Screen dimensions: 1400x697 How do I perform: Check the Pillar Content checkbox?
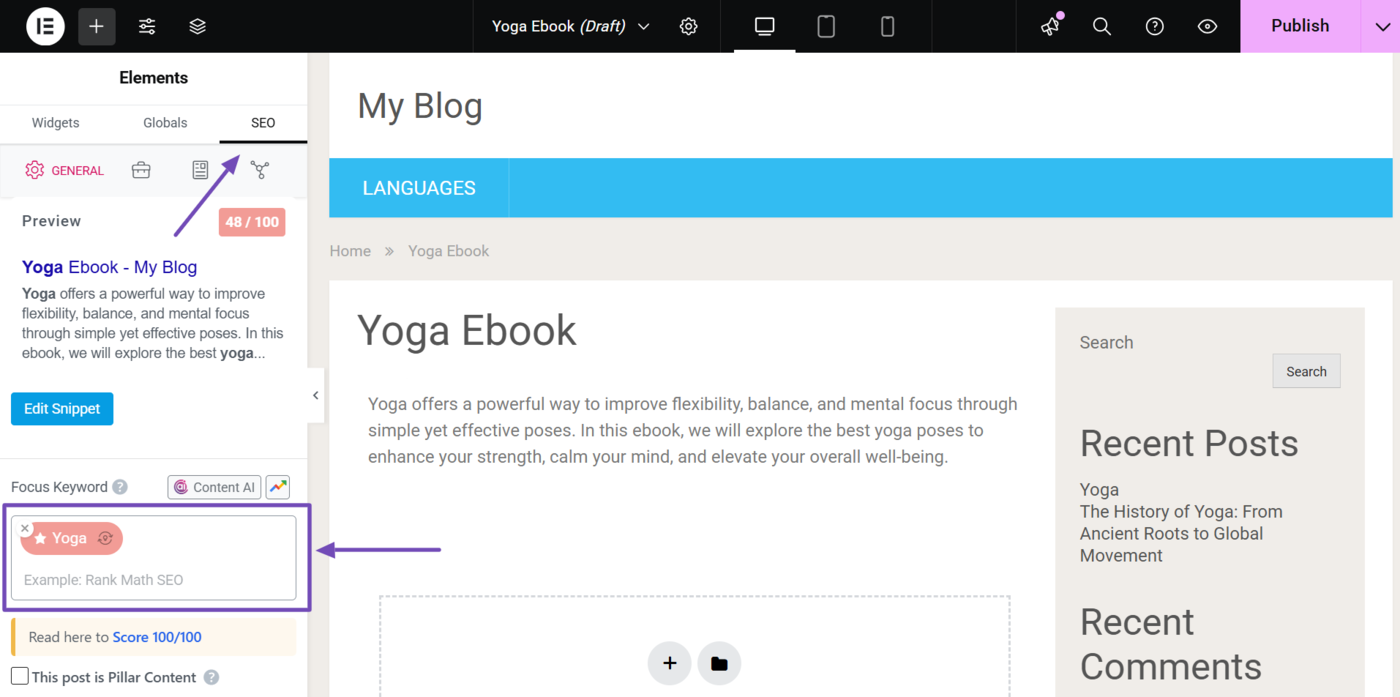[x=20, y=677]
